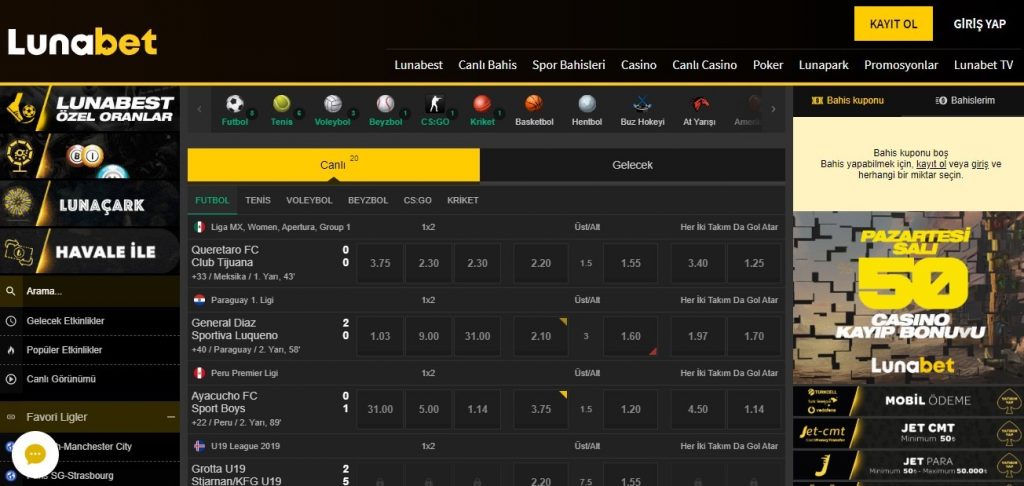
Task: Select the BEYZBOL sub-tab
Action: tap(368, 201)
